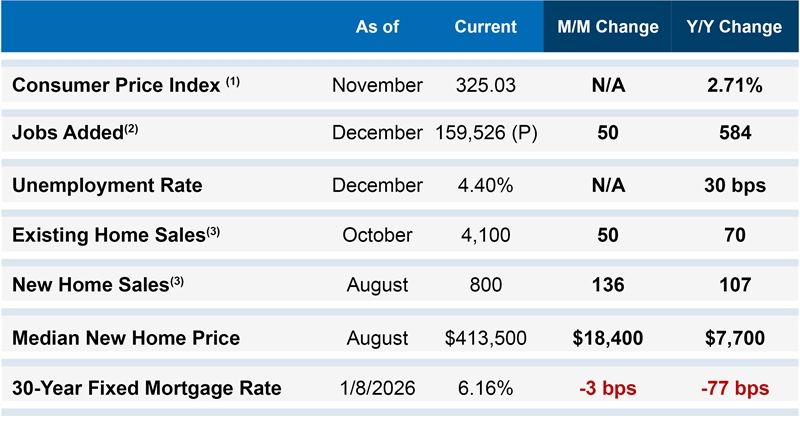Select the 'Y/Y Change' column header

coord(735,27)
